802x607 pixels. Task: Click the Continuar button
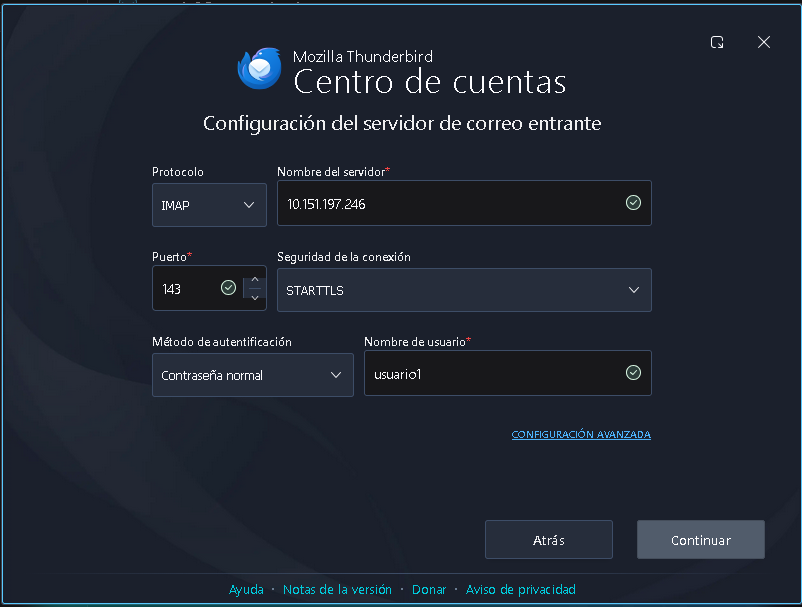pyautogui.click(x=701, y=539)
